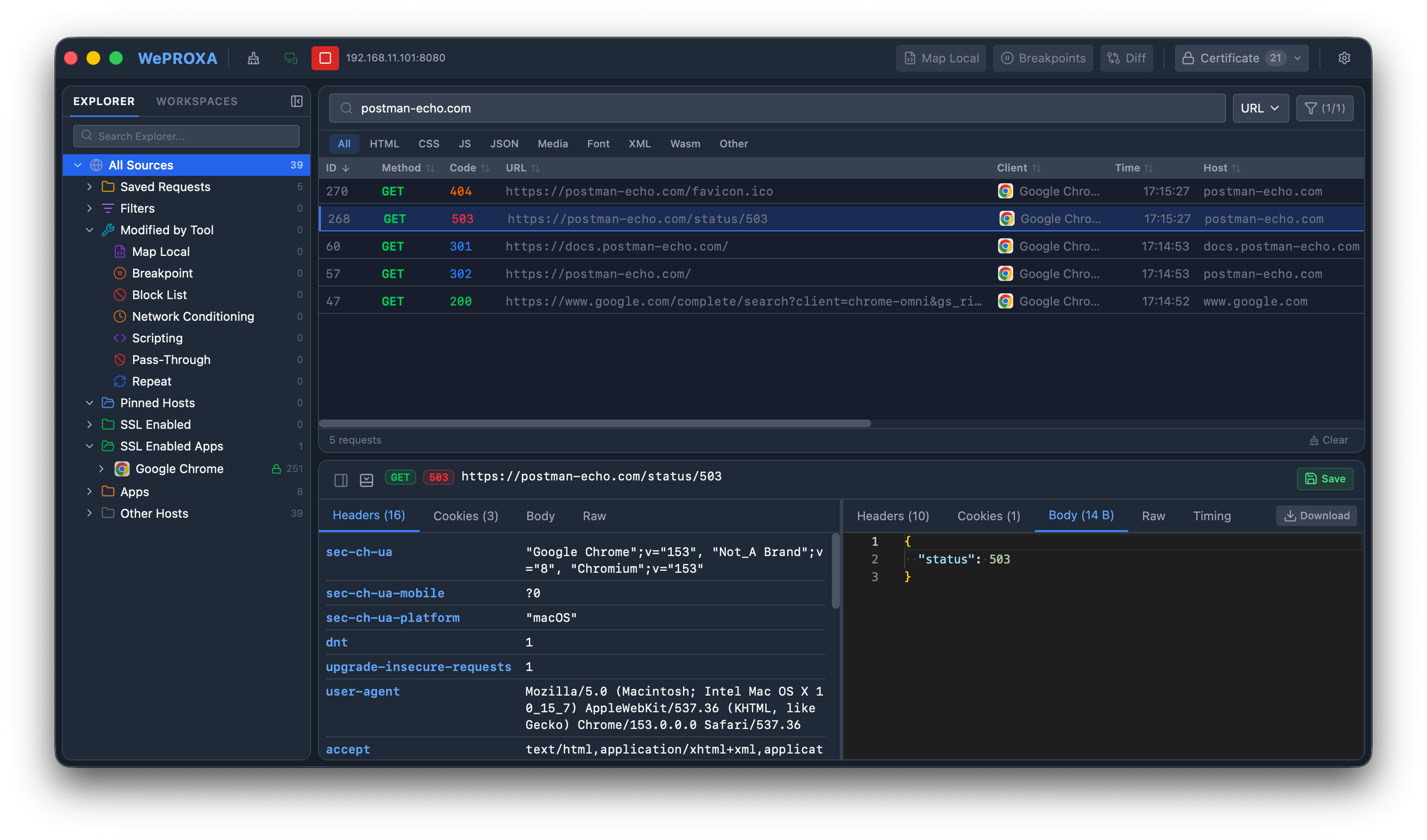Click the Pass-Through shield icon
Screen dimensions: 1427x840
pyautogui.click(x=119, y=360)
